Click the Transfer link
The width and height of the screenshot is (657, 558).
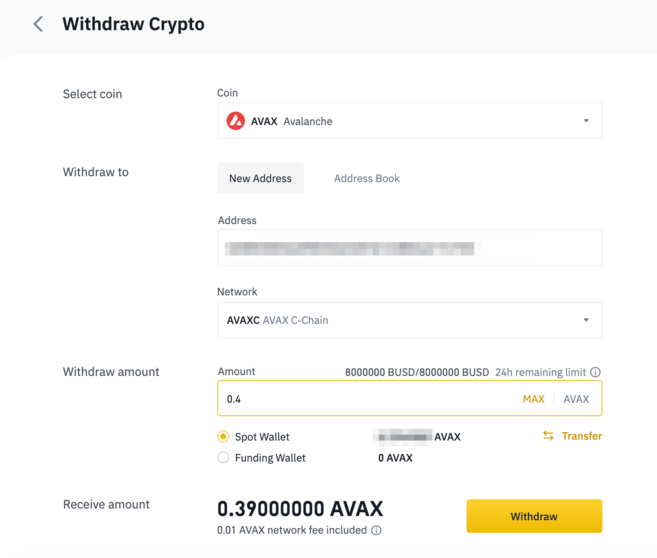582,436
